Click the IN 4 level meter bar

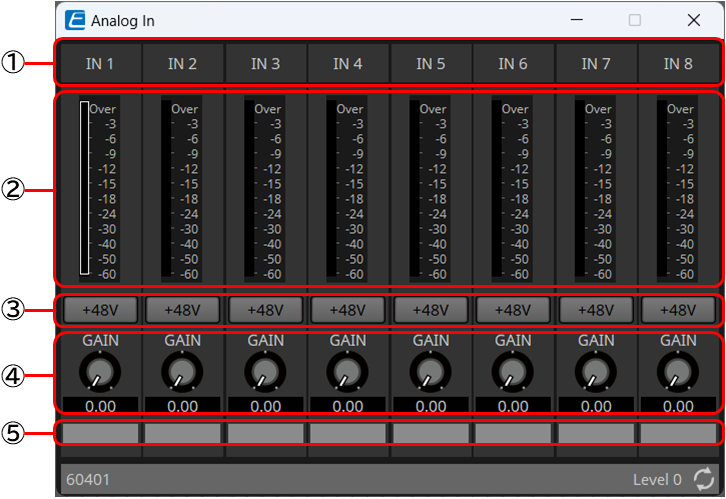tap(332, 187)
